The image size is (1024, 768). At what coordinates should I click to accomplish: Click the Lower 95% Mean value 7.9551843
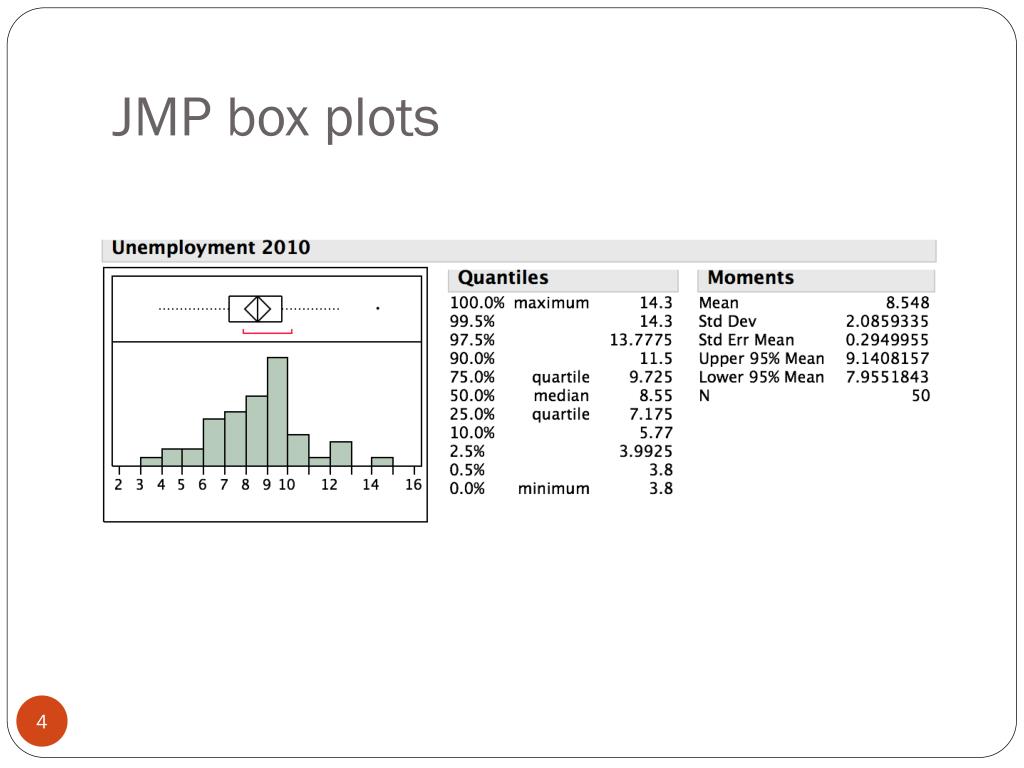(887, 377)
